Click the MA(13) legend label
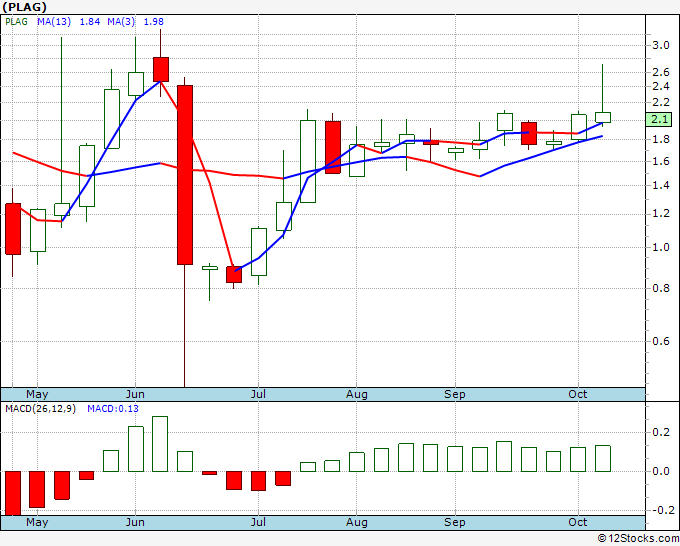 pos(54,22)
